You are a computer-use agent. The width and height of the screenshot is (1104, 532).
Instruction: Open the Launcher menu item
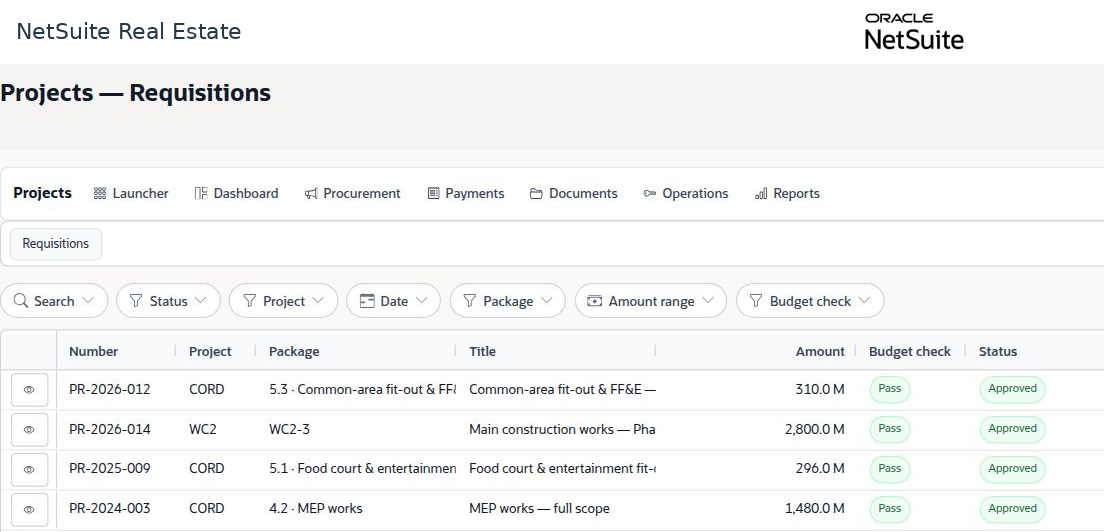(x=131, y=194)
